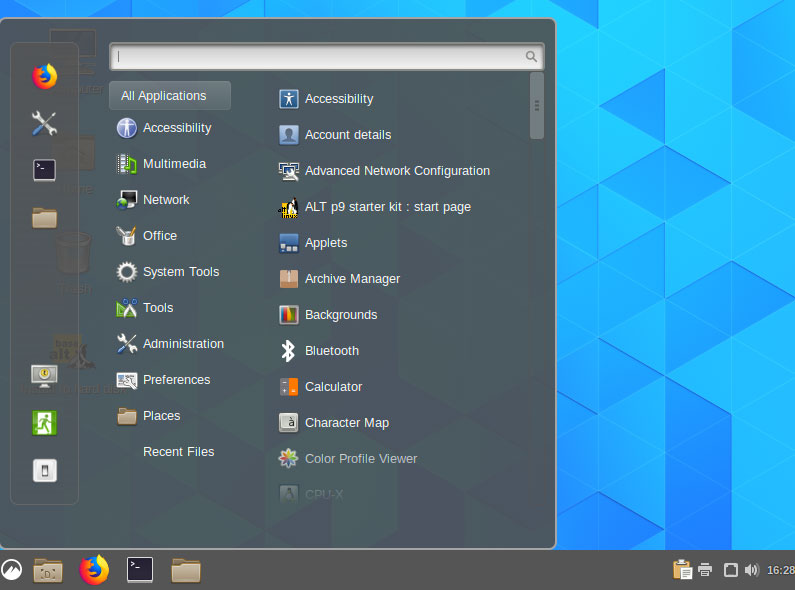Open the Administration category
Screen dimensions: 795x590
click(170, 344)
